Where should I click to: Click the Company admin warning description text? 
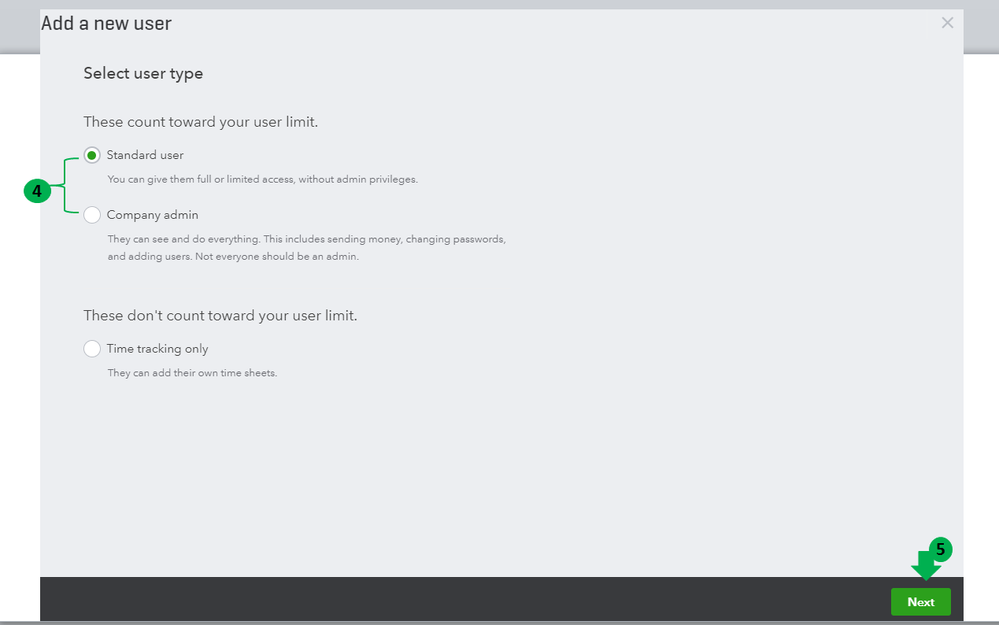click(306, 248)
